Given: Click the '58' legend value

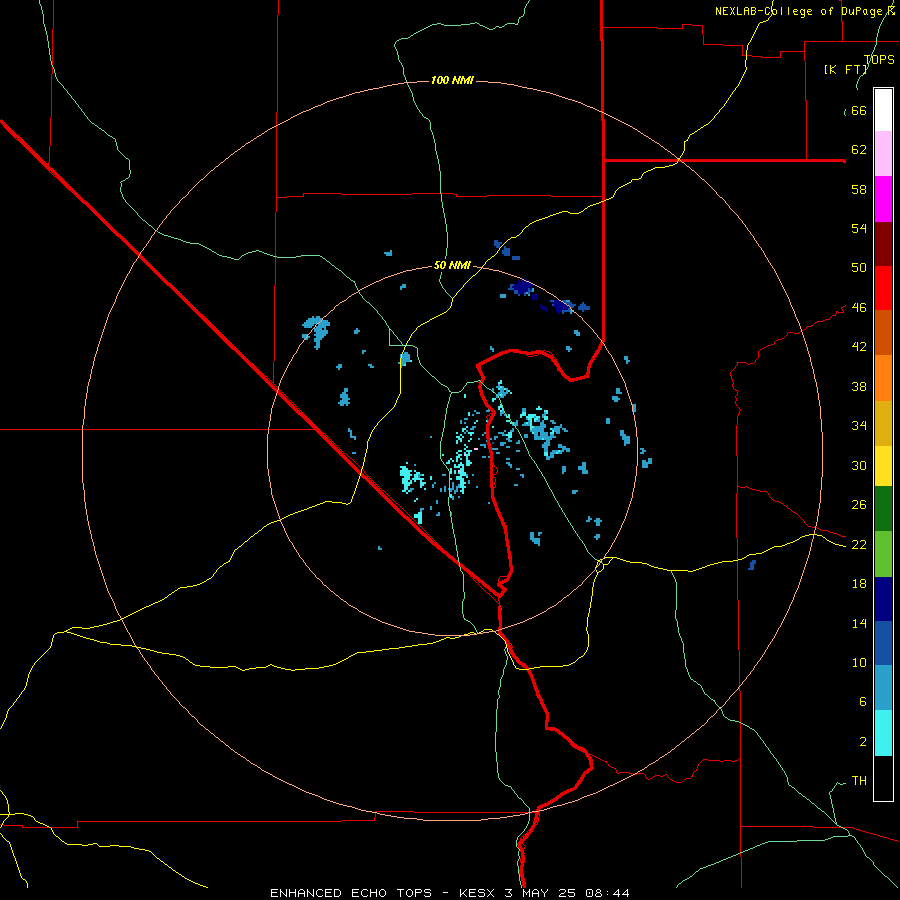Looking at the screenshot, I should click(x=859, y=189).
